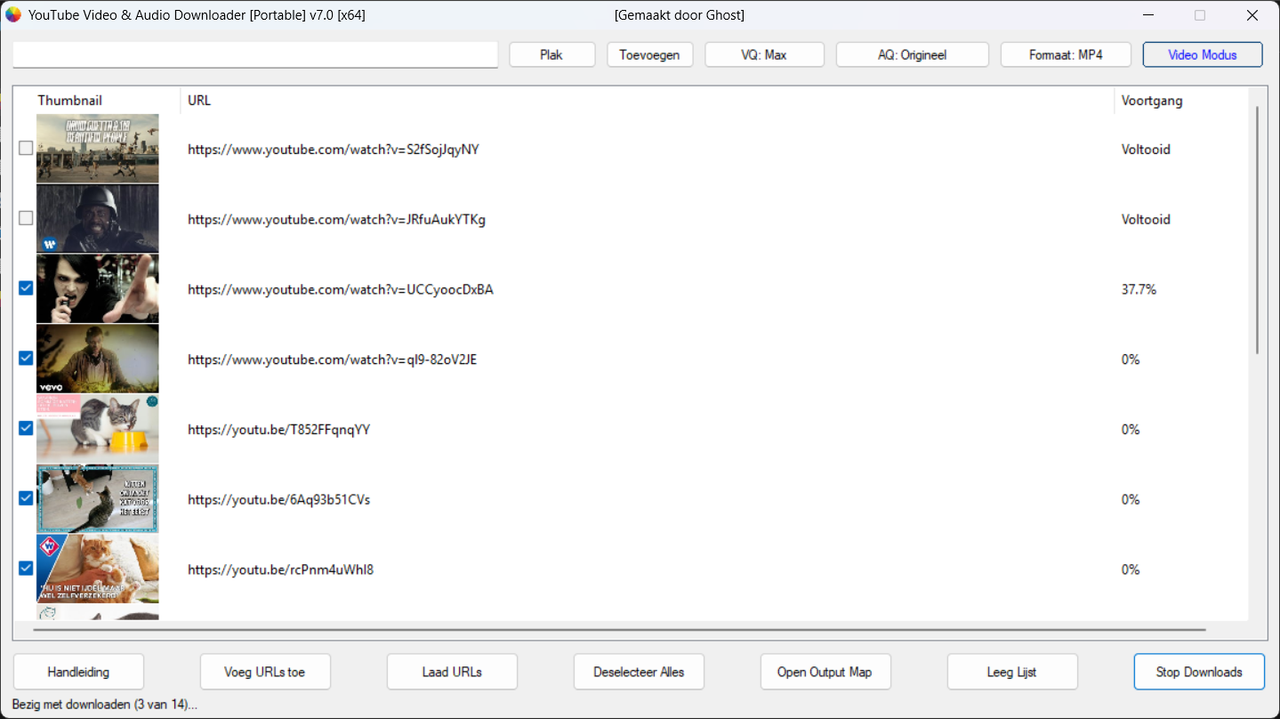Close the downloader window

(1252, 15)
